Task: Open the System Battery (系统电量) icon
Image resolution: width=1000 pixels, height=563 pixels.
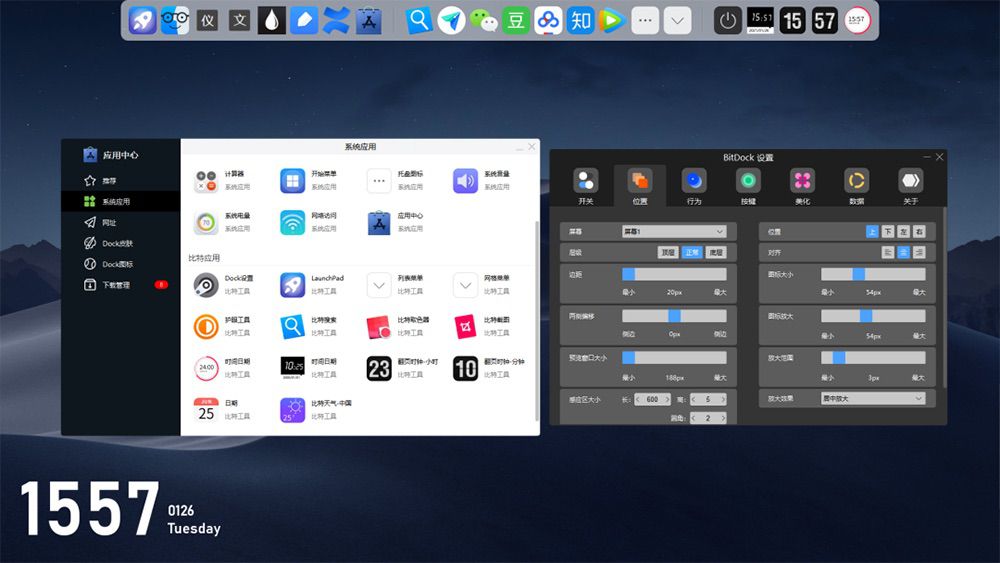Action: pyautogui.click(x=206, y=223)
